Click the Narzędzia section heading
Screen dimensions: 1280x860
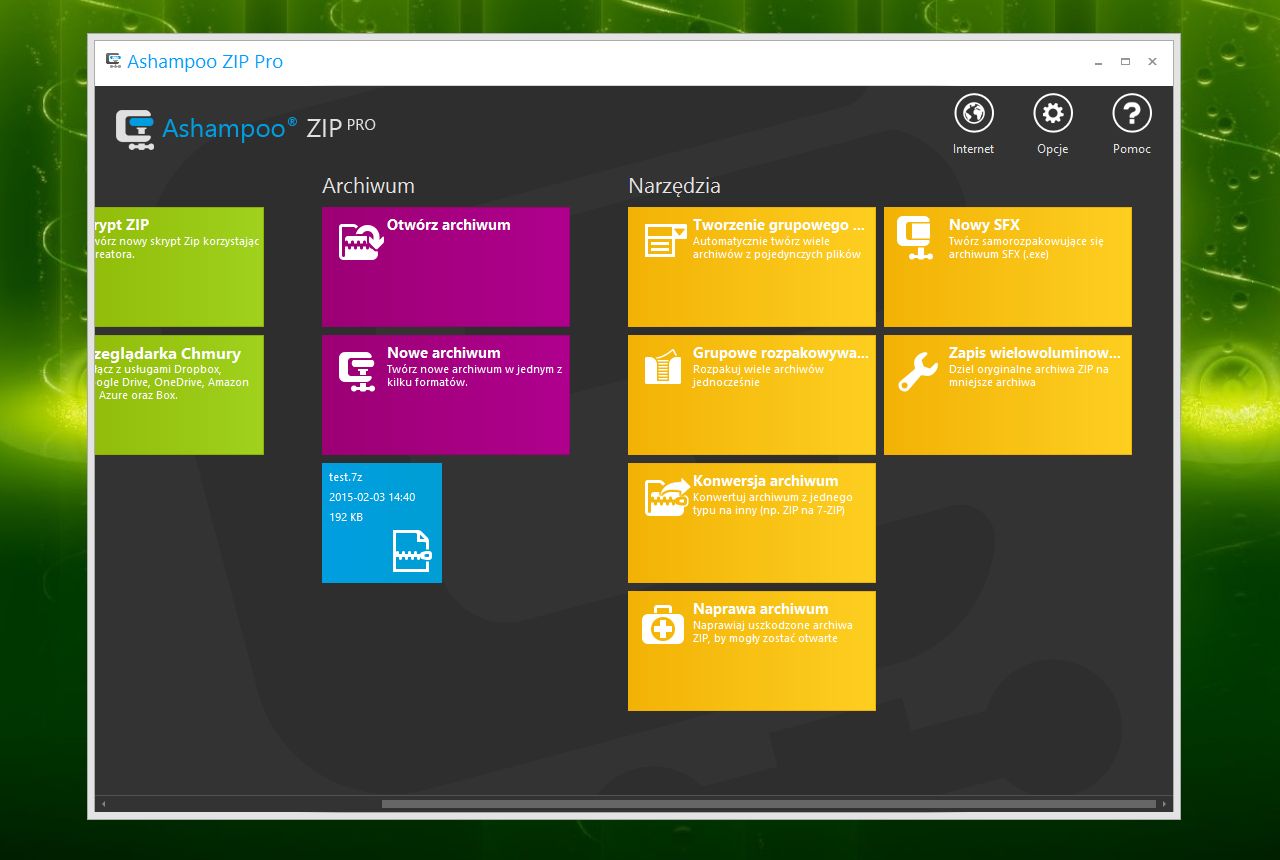coord(674,186)
